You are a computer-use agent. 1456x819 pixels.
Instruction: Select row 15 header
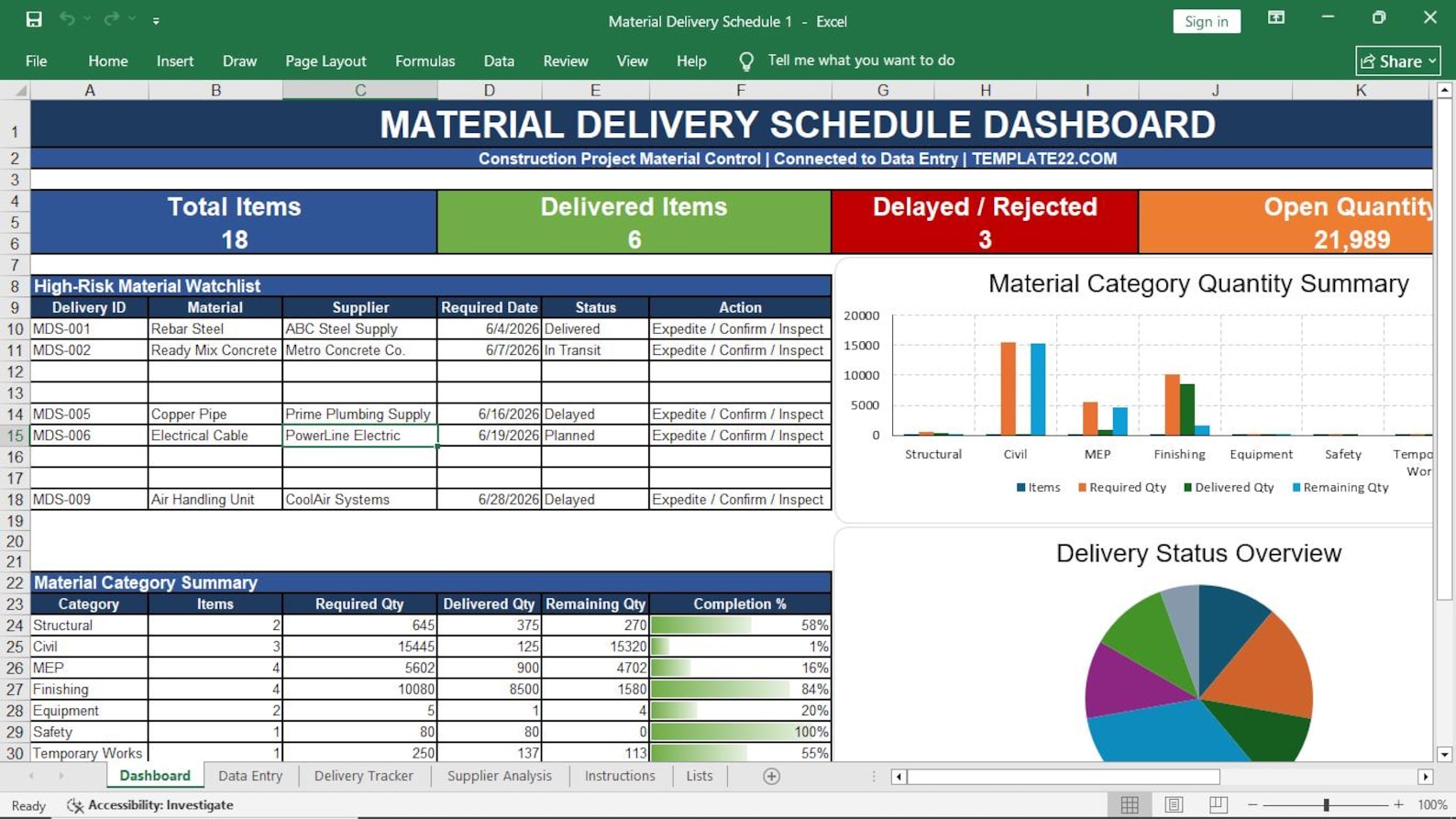click(x=15, y=436)
